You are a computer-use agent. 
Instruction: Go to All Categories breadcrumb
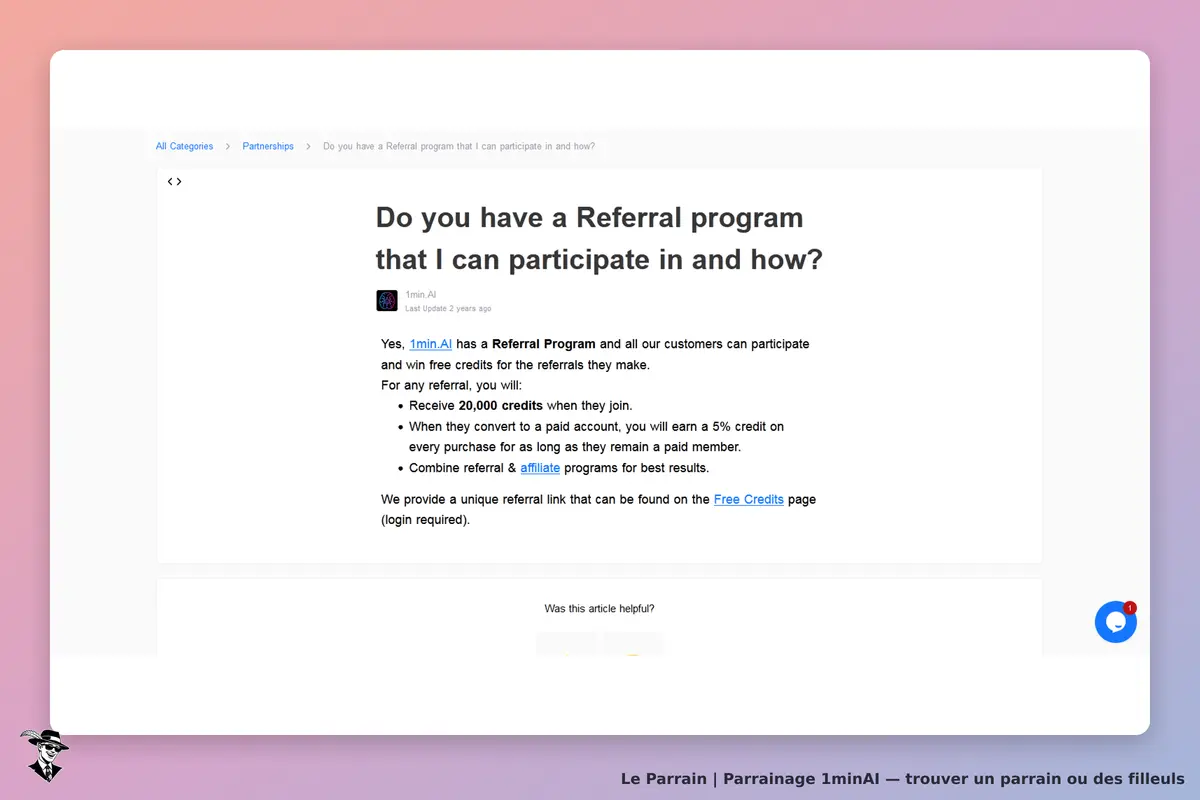pos(185,147)
